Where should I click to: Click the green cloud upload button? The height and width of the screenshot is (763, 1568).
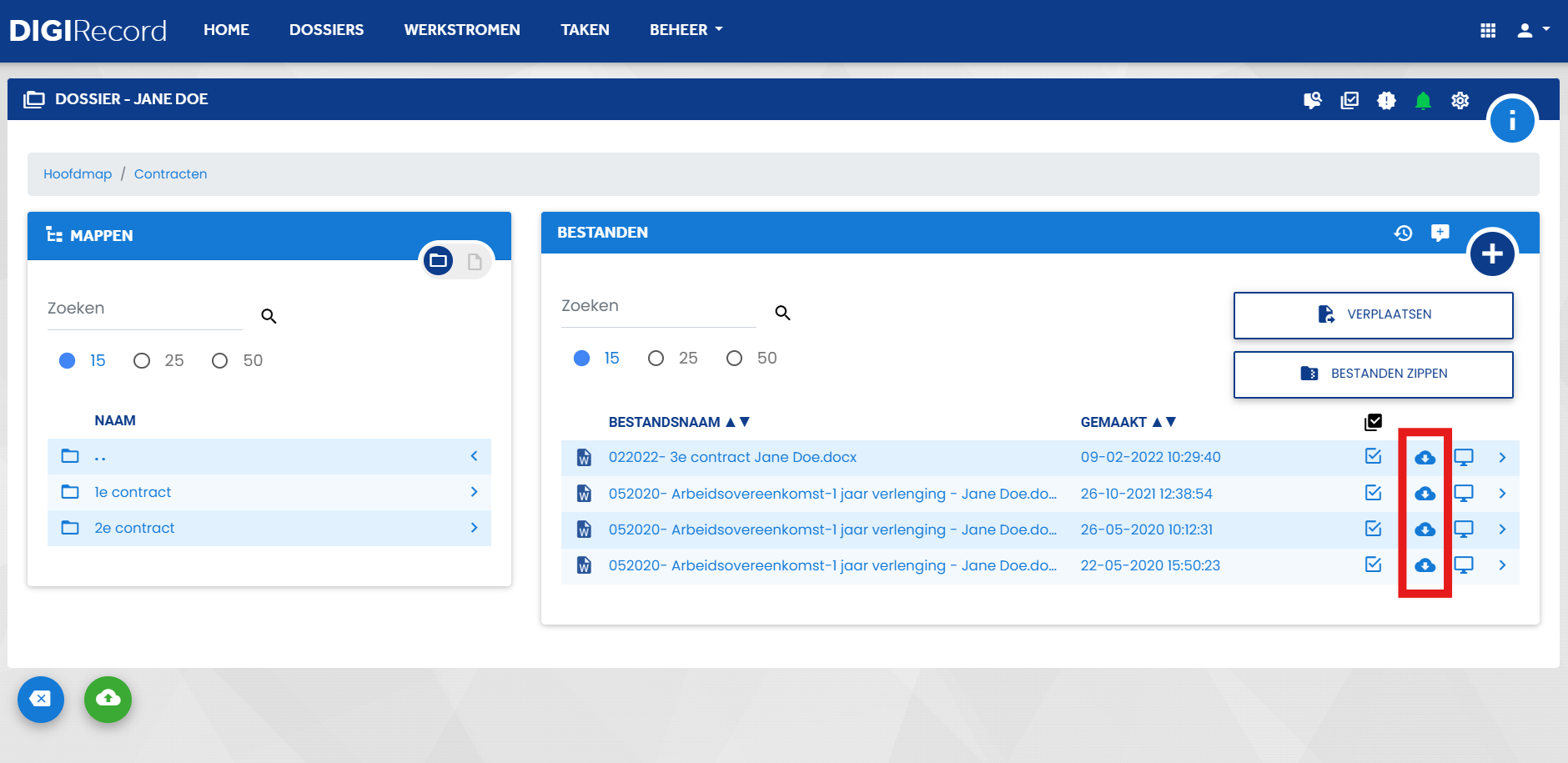[x=108, y=699]
